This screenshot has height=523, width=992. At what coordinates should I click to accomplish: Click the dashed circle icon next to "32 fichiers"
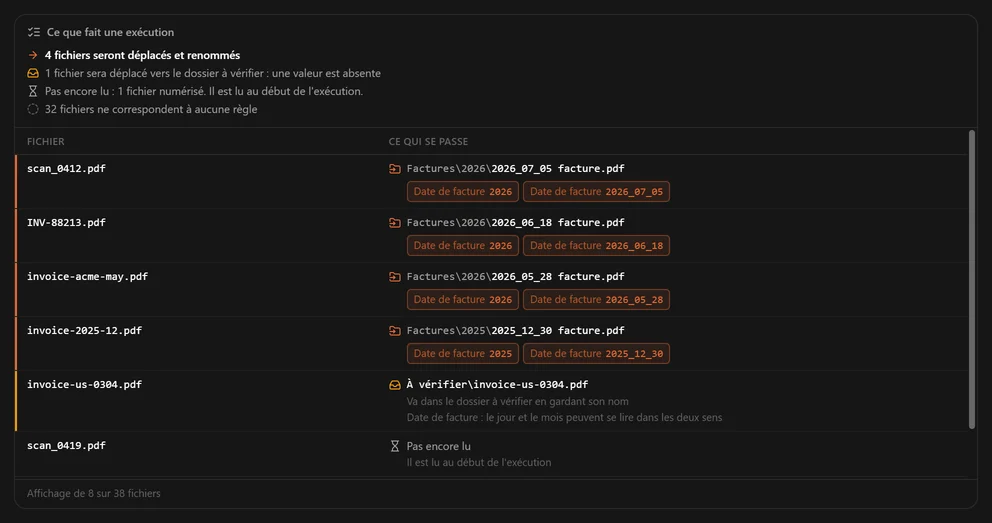[33, 109]
